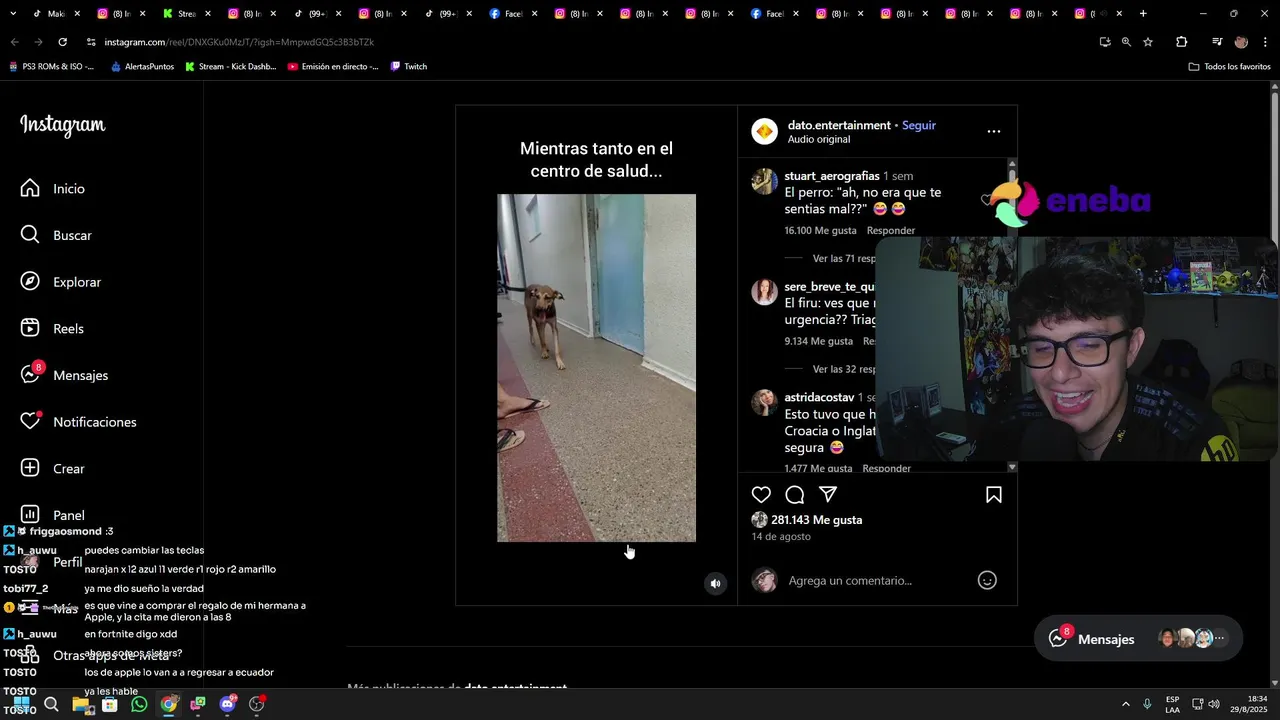Expand 'Ver las 71' replies
The height and width of the screenshot is (720, 1280).
844,258
